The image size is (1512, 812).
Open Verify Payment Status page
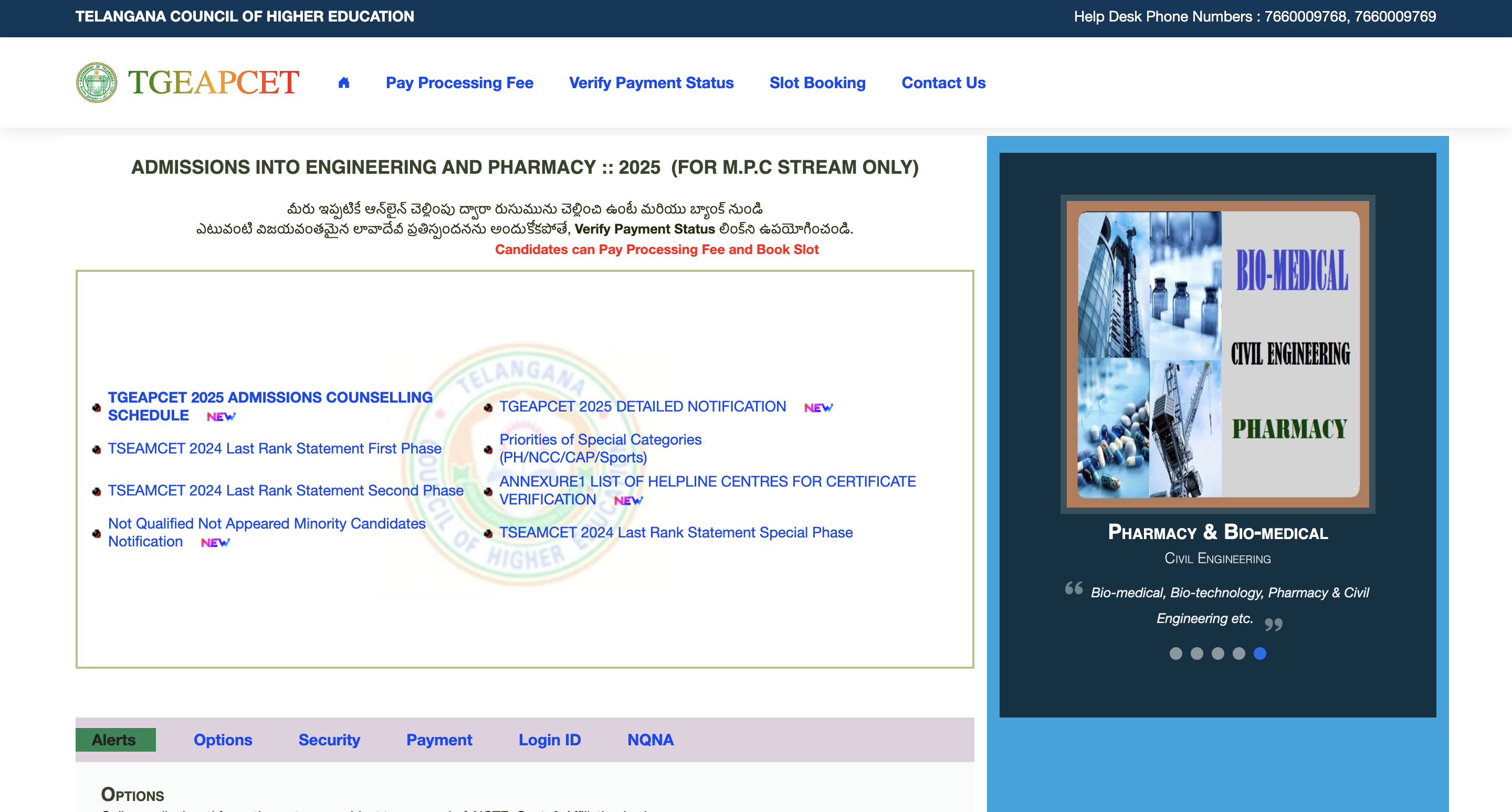(652, 83)
